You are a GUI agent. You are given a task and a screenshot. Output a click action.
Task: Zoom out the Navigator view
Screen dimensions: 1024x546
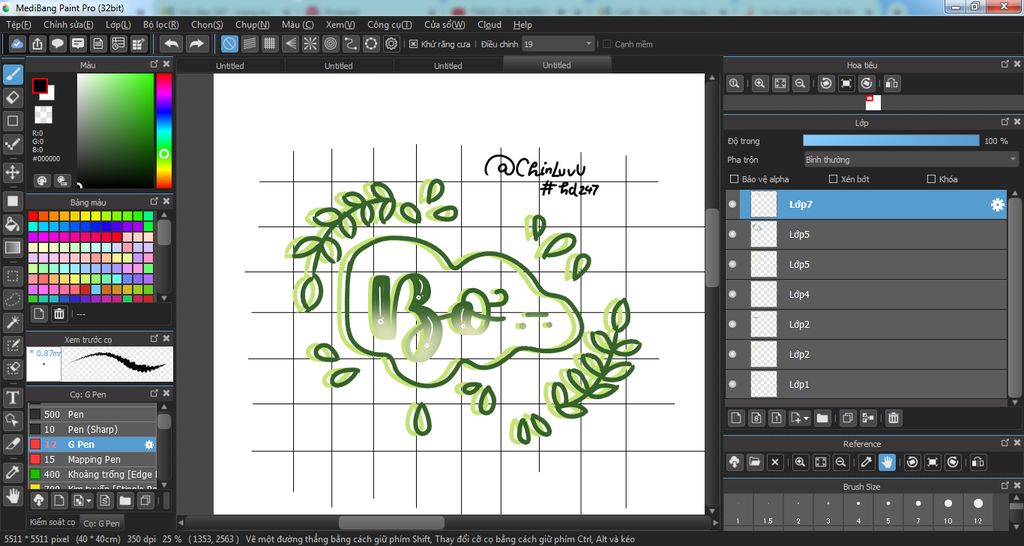point(800,84)
